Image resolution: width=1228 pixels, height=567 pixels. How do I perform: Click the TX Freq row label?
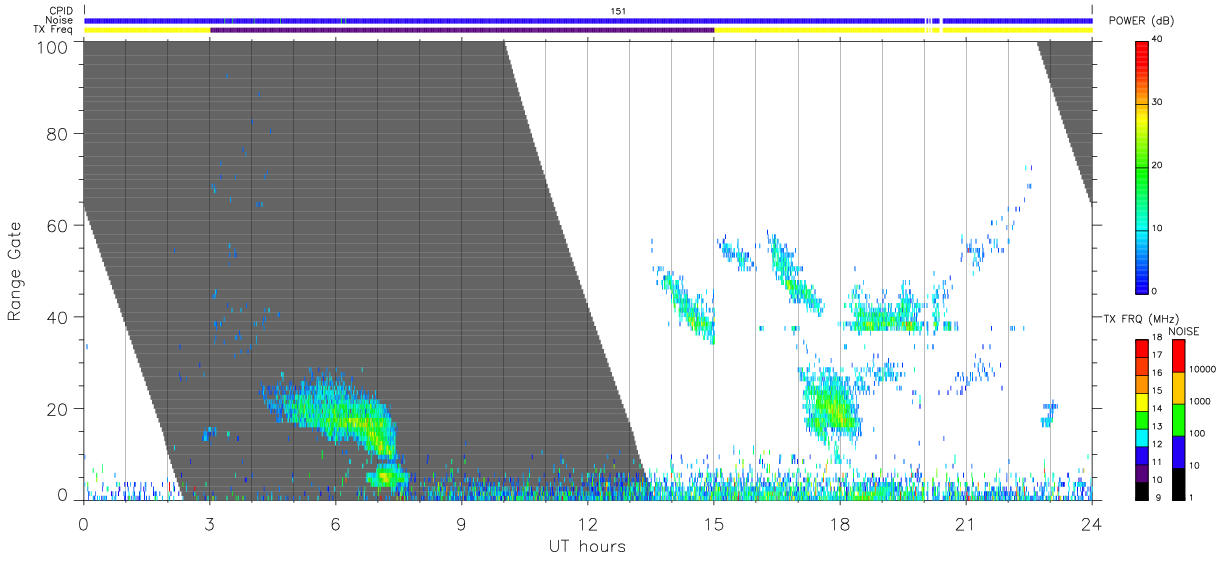(x=53, y=30)
